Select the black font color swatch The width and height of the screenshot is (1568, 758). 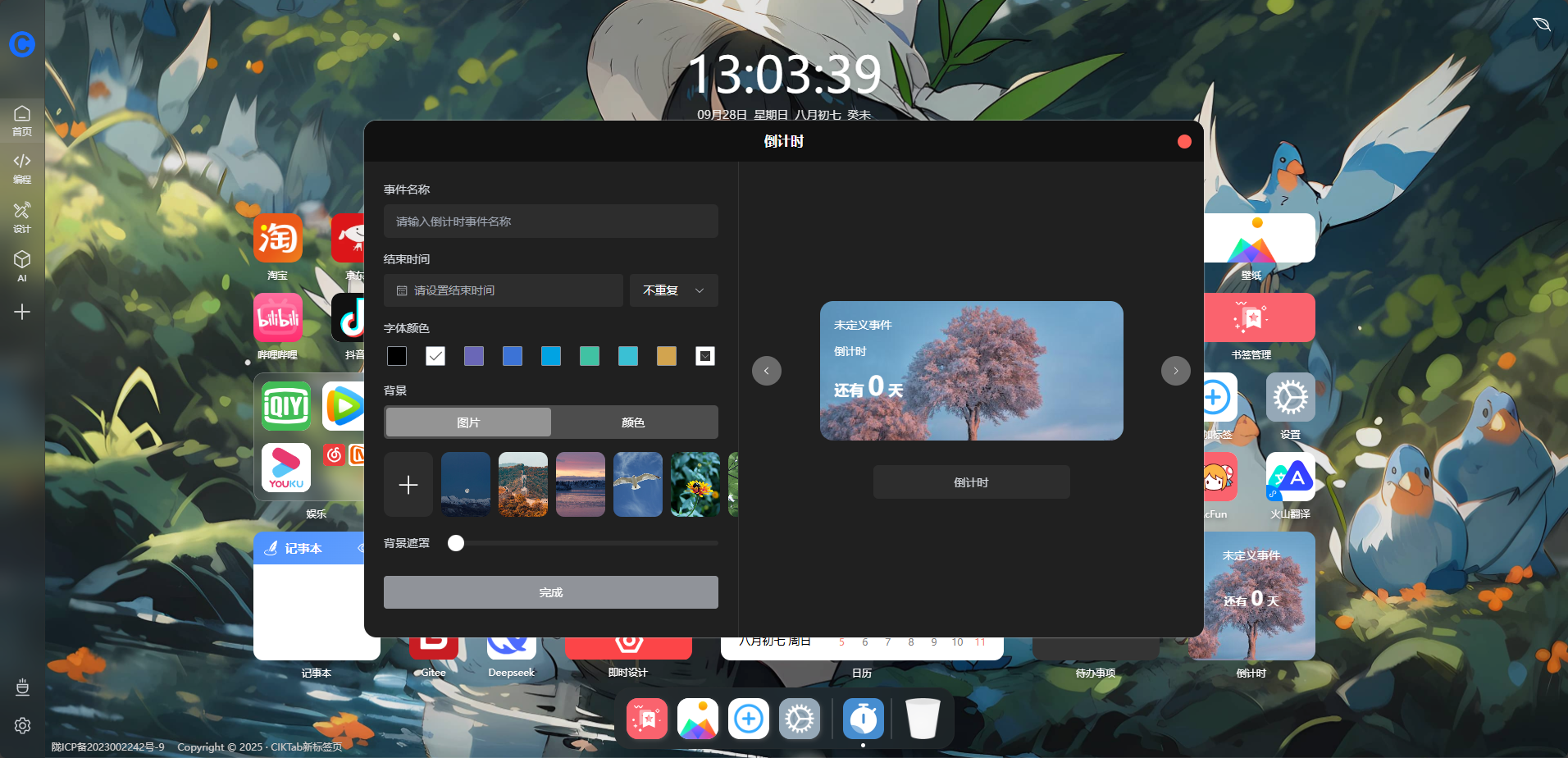(397, 356)
